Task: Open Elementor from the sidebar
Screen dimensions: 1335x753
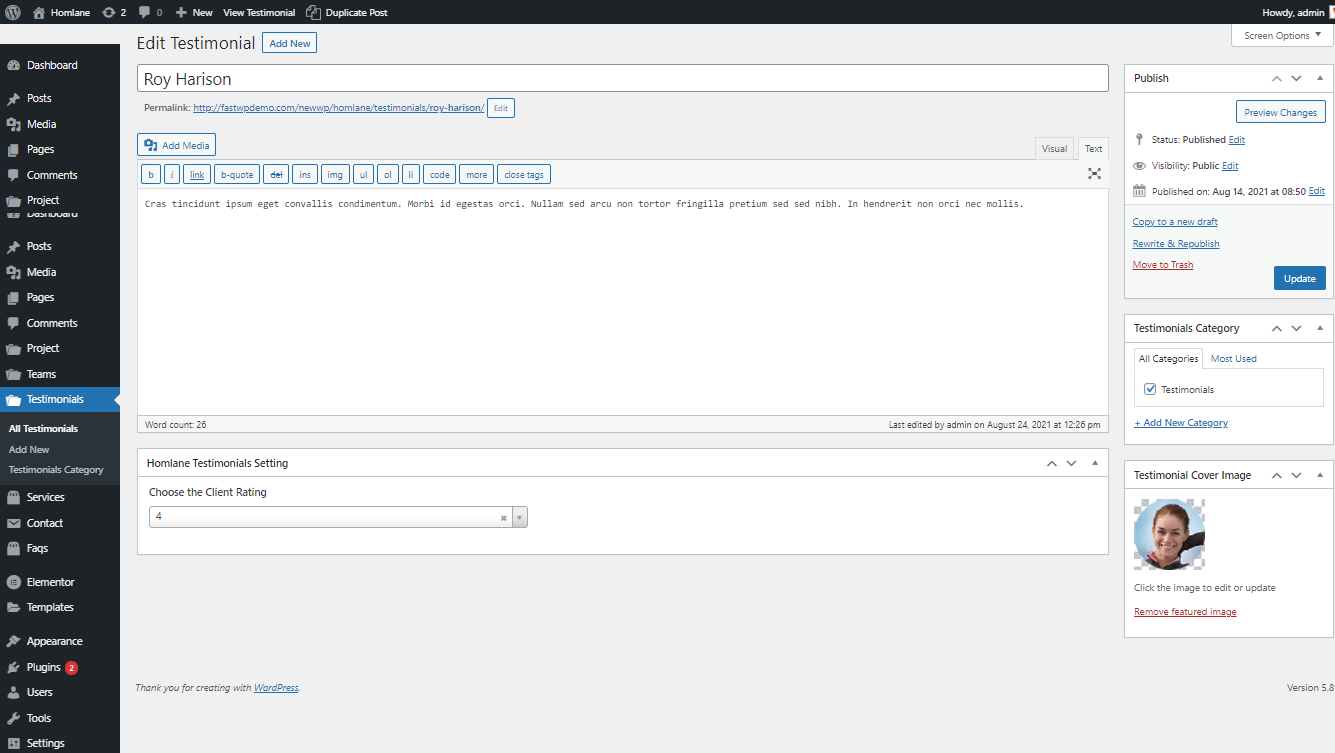Action: point(50,582)
